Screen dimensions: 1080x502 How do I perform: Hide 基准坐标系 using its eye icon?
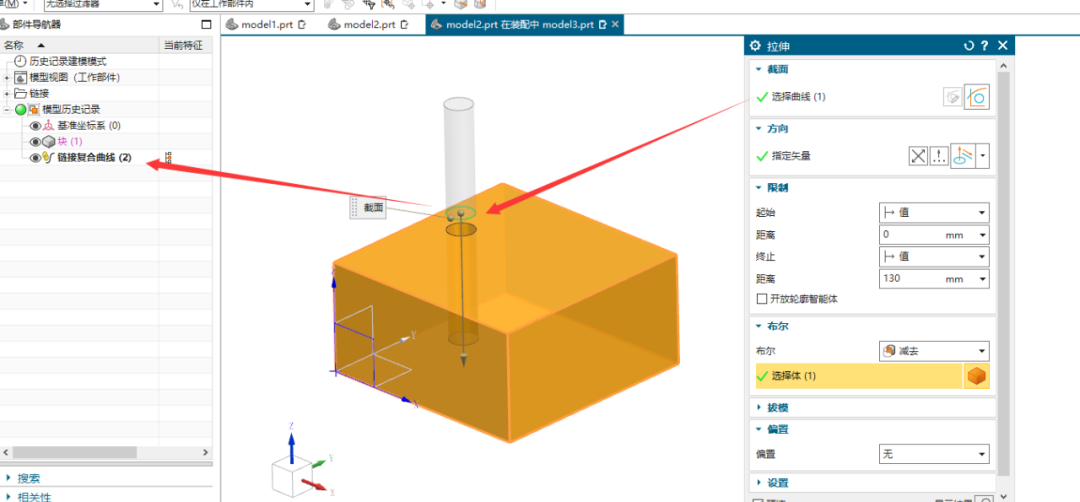[x=36, y=126]
